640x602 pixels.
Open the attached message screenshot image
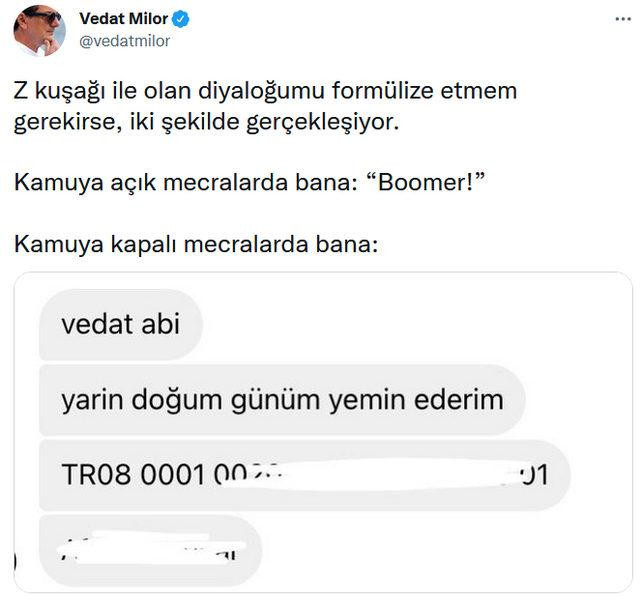(x=322, y=430)
